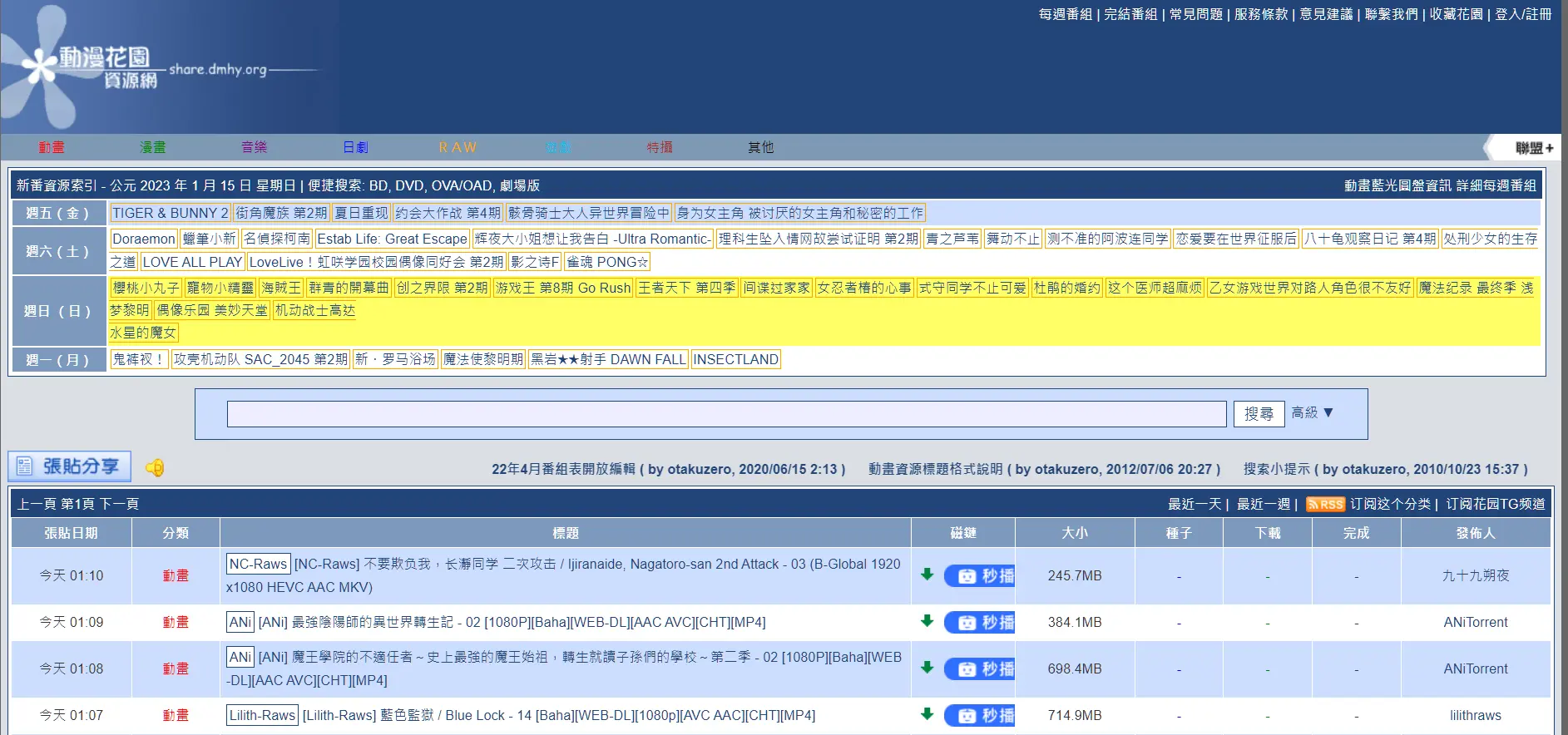
Task: Click the green magnet arrow for Blue Lock row
Action: tap(927, 714)
